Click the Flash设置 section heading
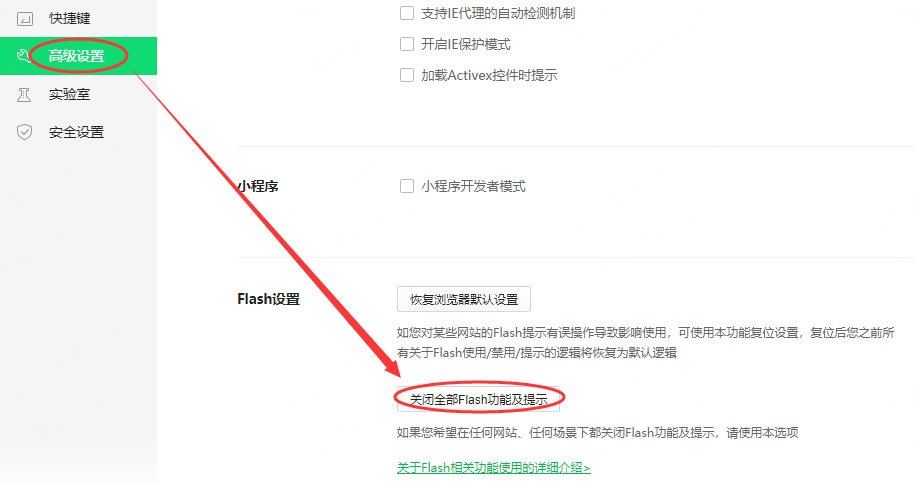Image resolution: width=915 pixels, height=484 pixels. point(268,299)
